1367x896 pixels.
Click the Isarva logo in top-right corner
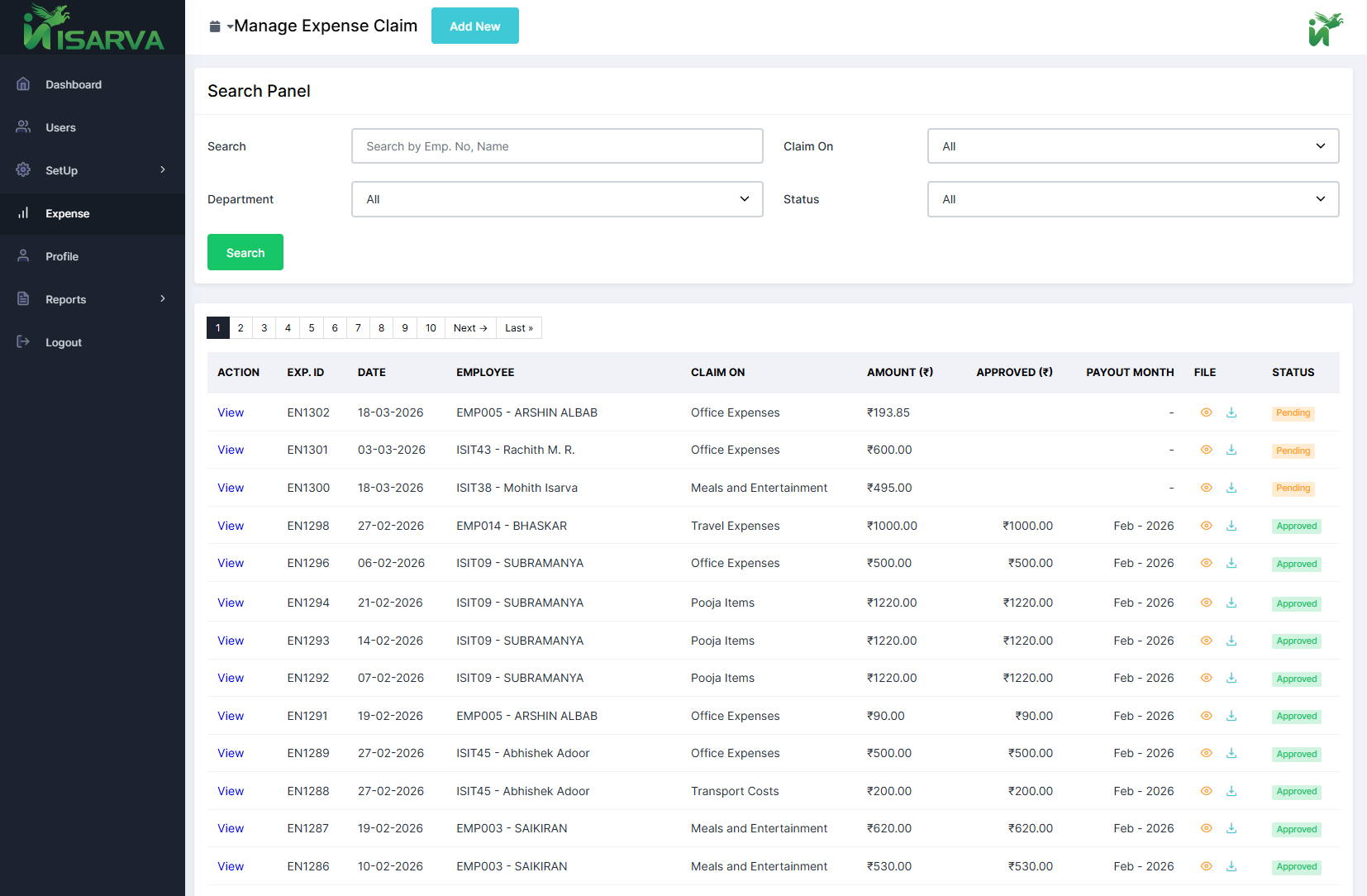(x=1325, y=29)
